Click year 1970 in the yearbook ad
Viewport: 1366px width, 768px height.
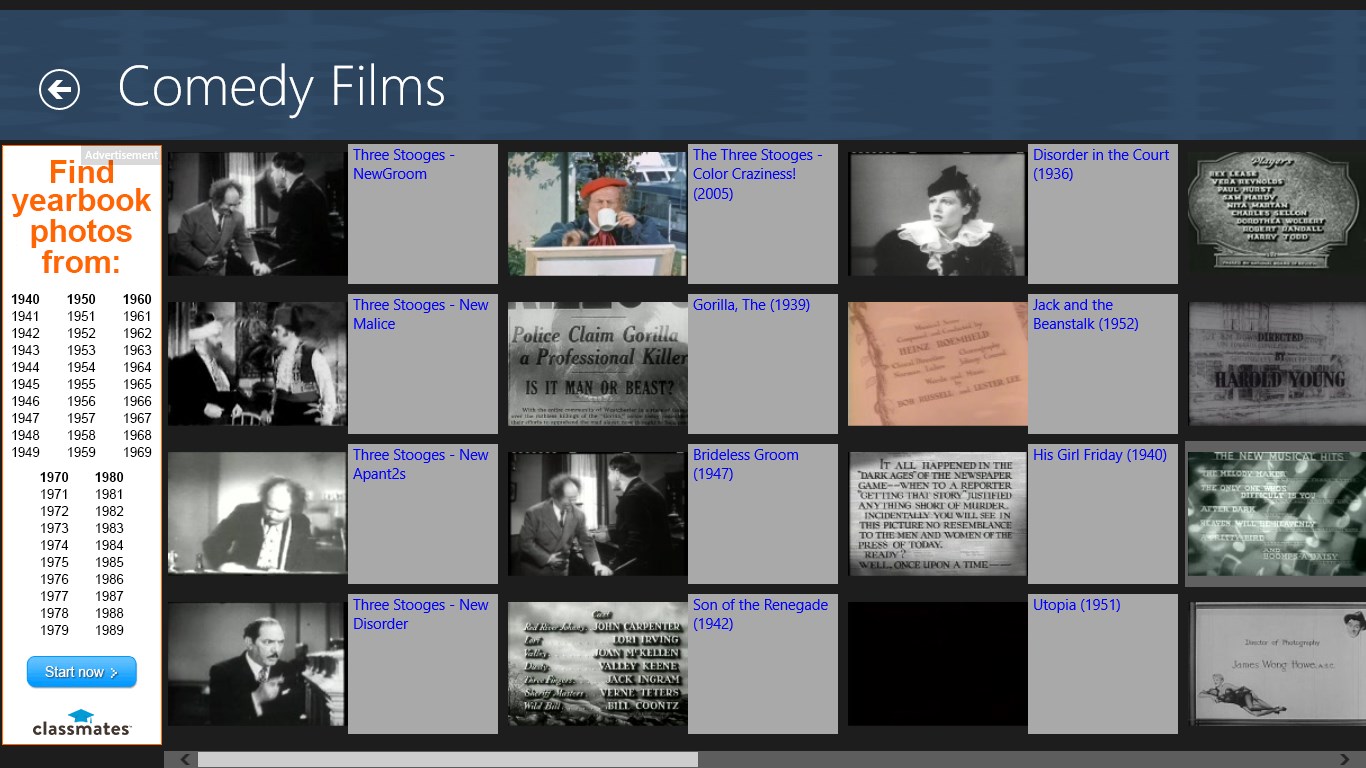point(54,477)
